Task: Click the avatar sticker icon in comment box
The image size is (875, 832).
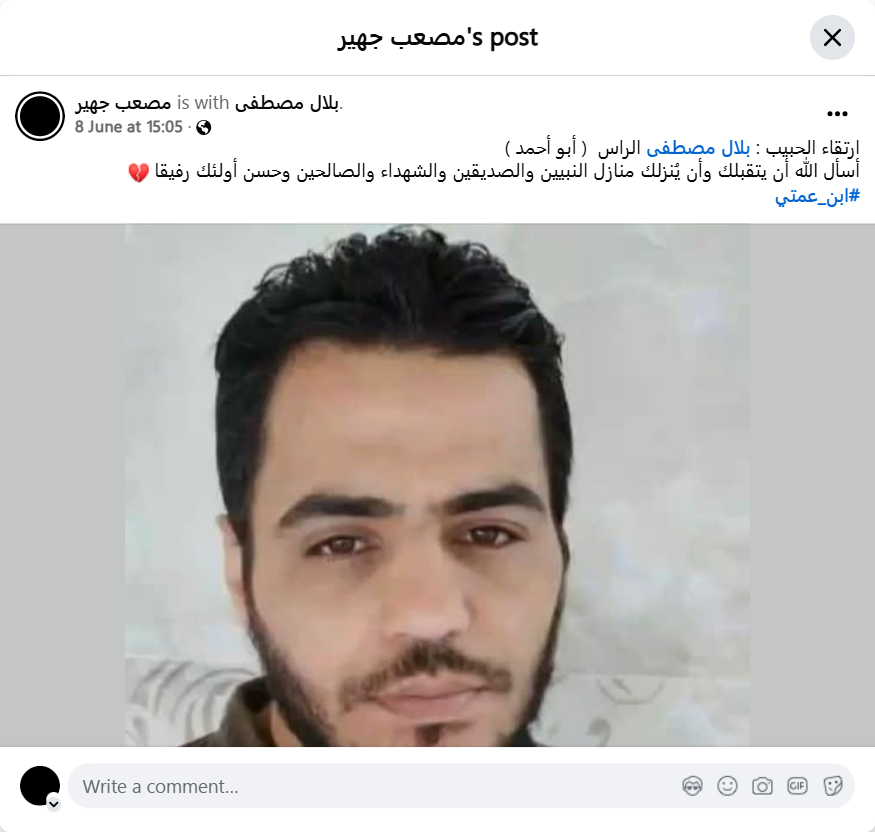Action: 692,786
